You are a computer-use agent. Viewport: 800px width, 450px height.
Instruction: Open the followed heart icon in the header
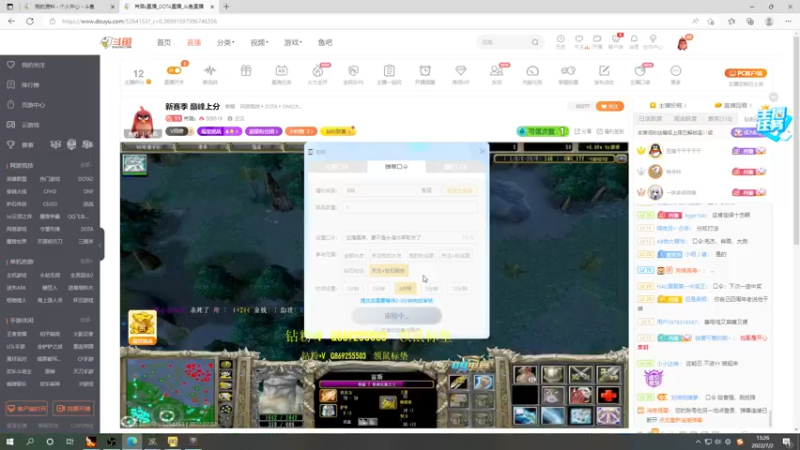click(579, 39)
